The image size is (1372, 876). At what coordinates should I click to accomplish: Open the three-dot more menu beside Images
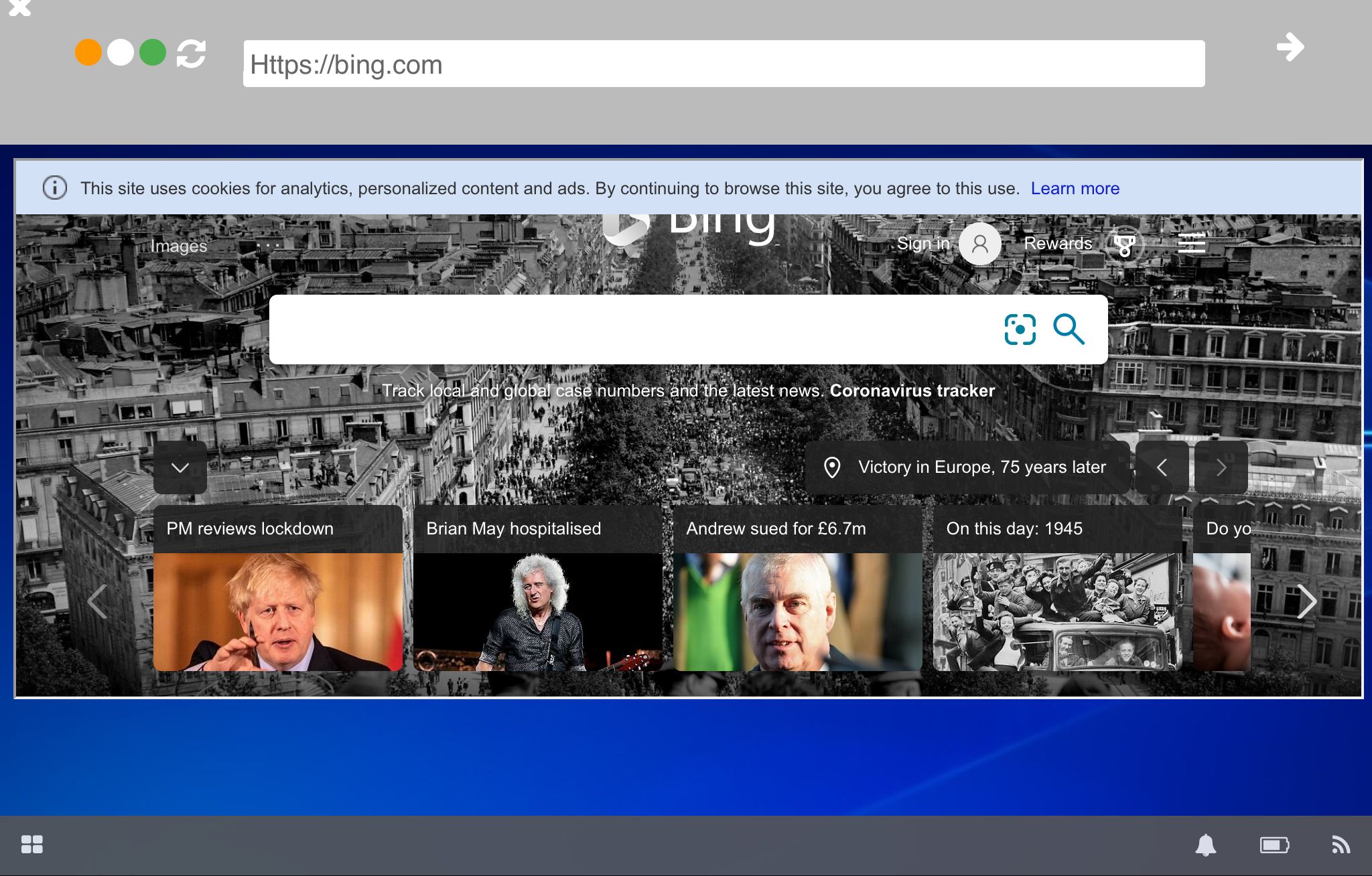[268, 246]
